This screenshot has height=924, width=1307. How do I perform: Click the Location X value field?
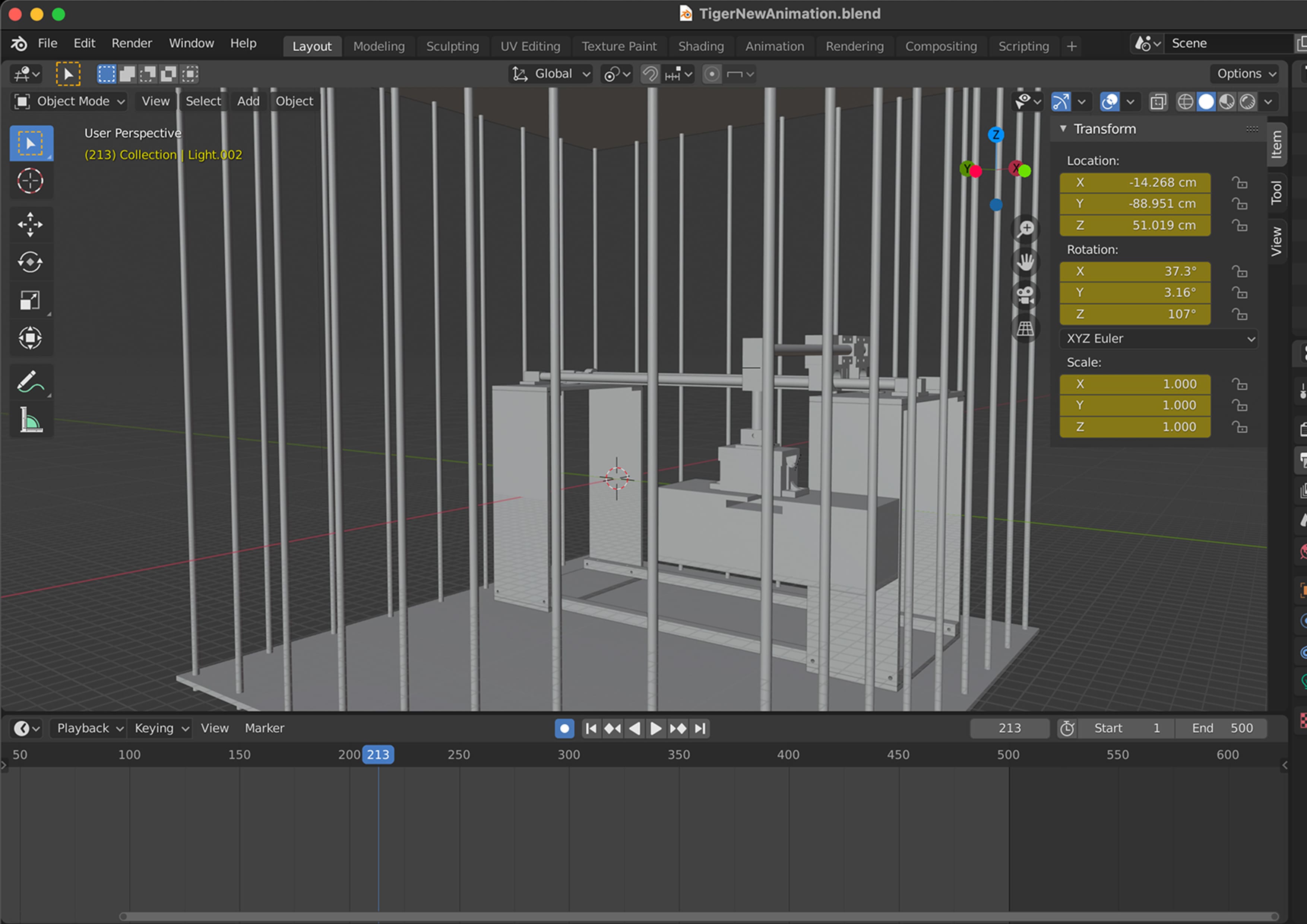(1134, 183)
